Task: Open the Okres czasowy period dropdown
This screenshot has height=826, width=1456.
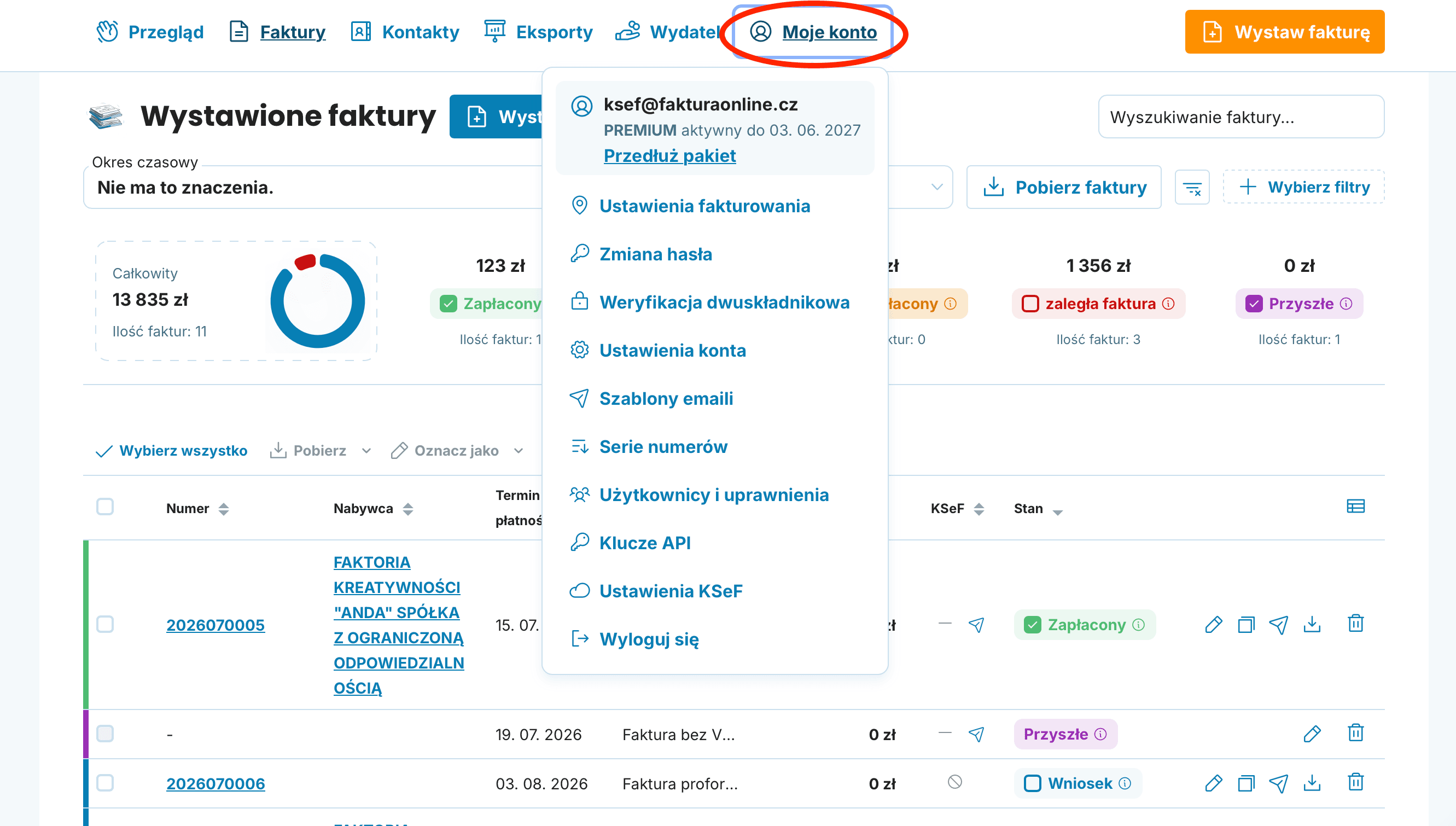Action: tap(517, 187)
